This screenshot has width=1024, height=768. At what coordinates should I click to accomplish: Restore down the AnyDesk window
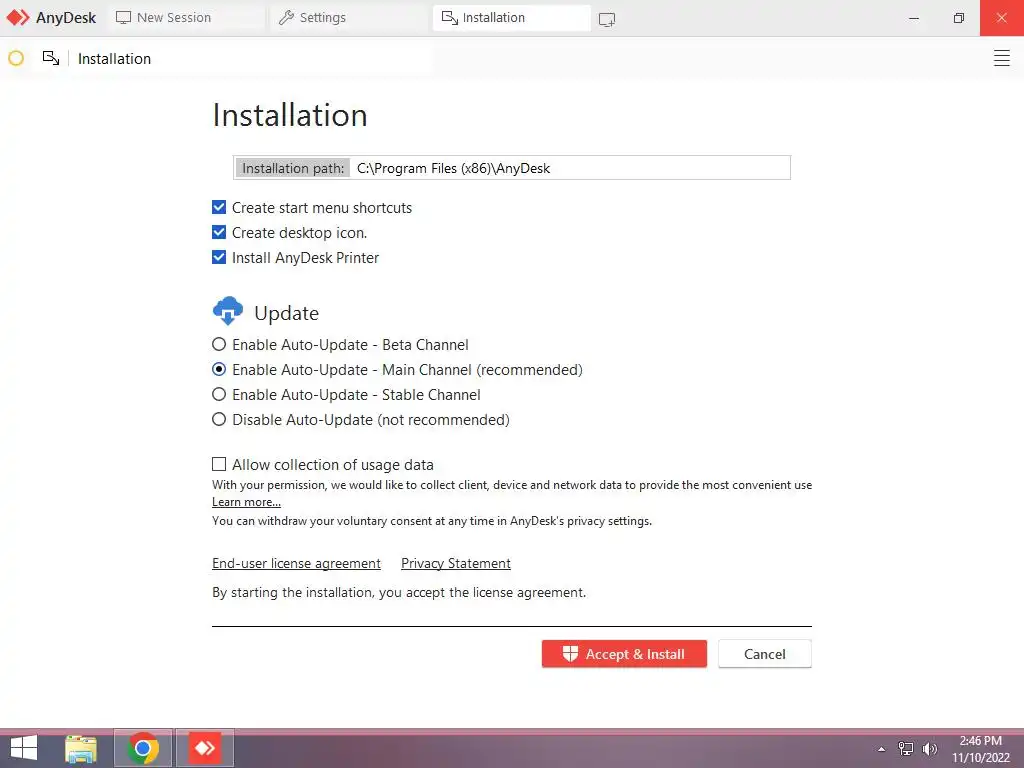(x=958, y=18)
